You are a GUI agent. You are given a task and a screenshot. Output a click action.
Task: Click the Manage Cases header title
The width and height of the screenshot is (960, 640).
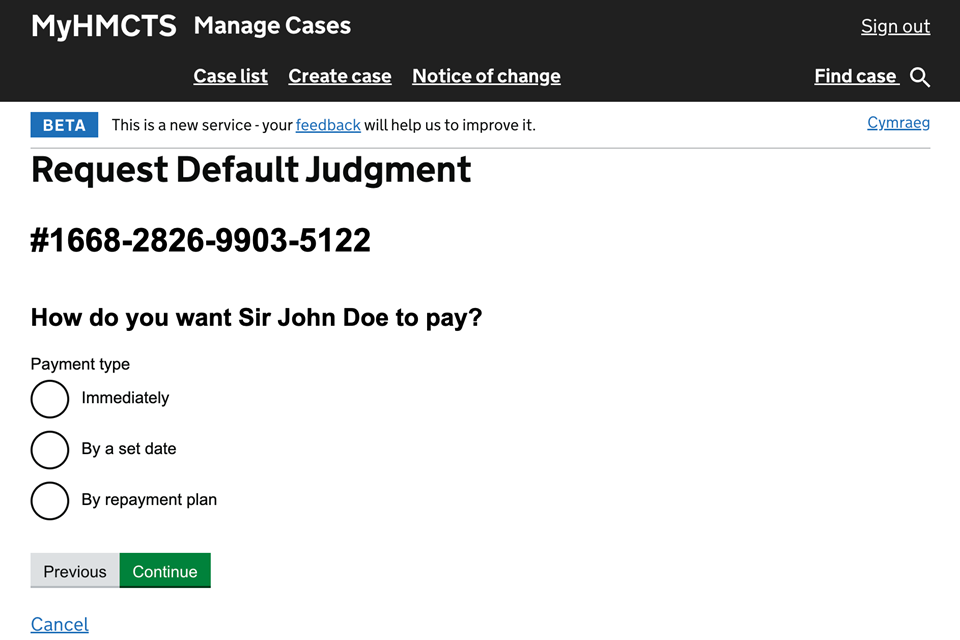pos(272,26)
